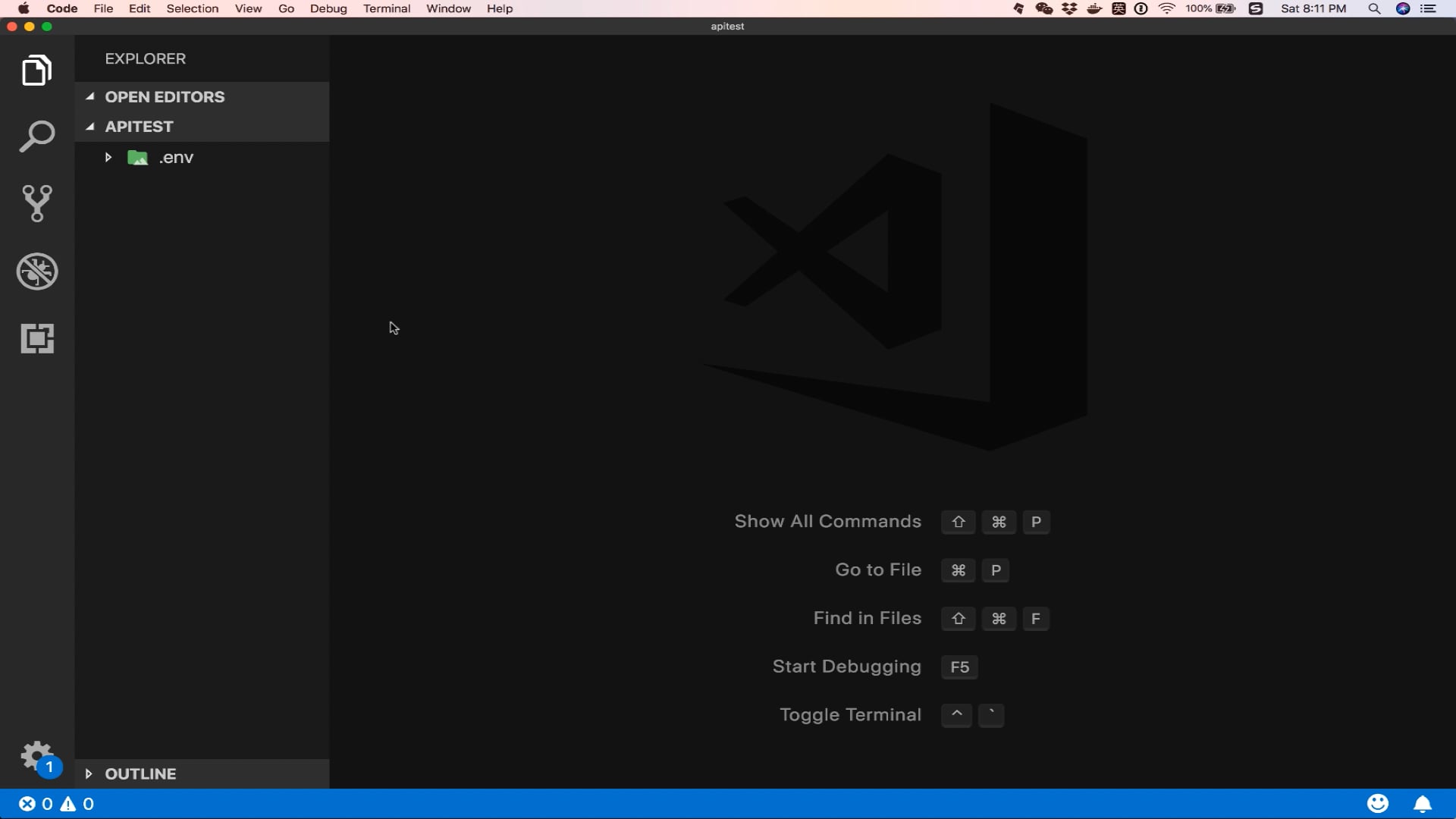Select the .env folder name
This screenshot has width=1456, height=819.
pyautogui.click(x=176, y=158)
